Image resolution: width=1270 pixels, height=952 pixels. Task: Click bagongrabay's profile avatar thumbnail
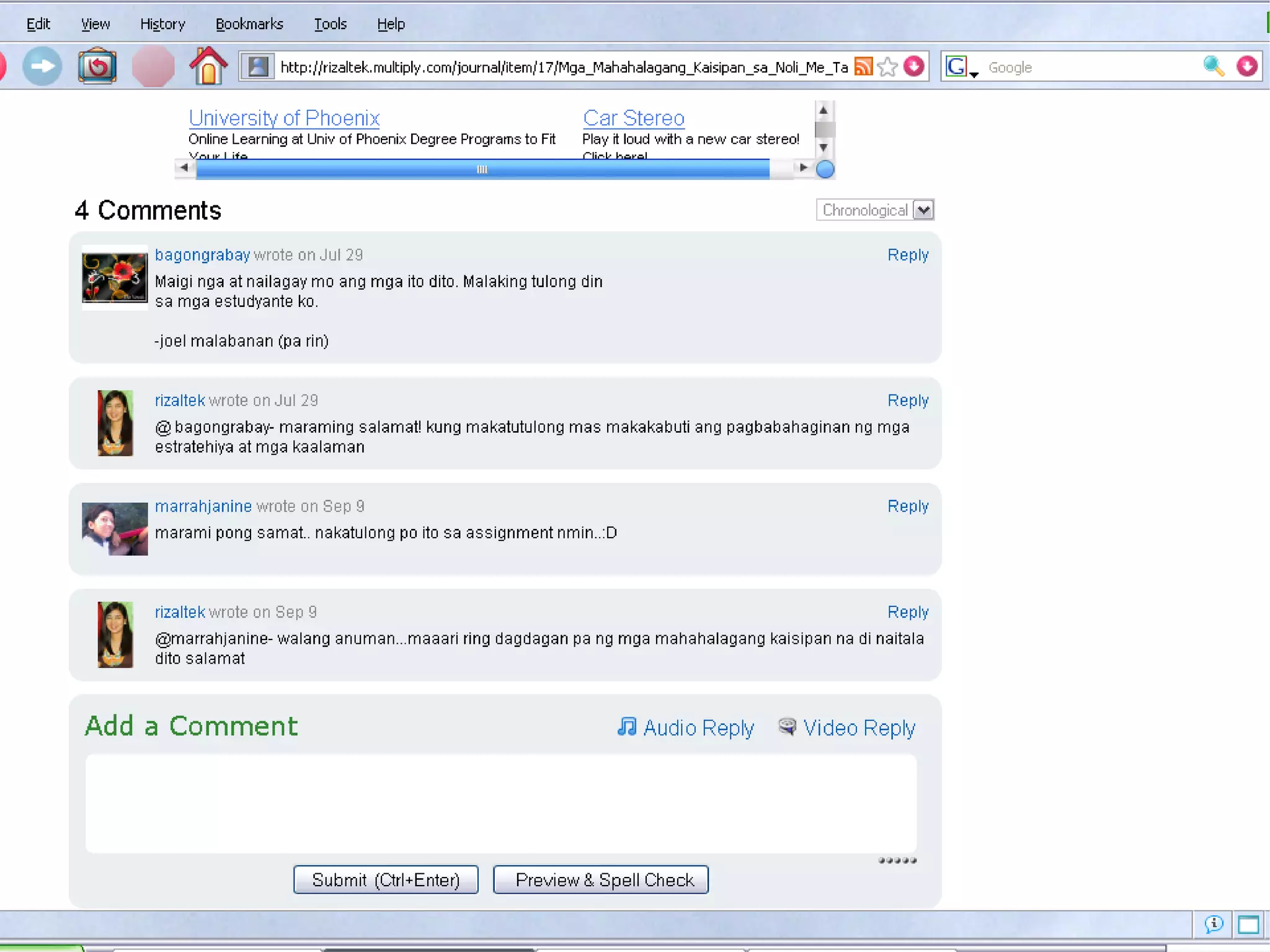(115, 278)
